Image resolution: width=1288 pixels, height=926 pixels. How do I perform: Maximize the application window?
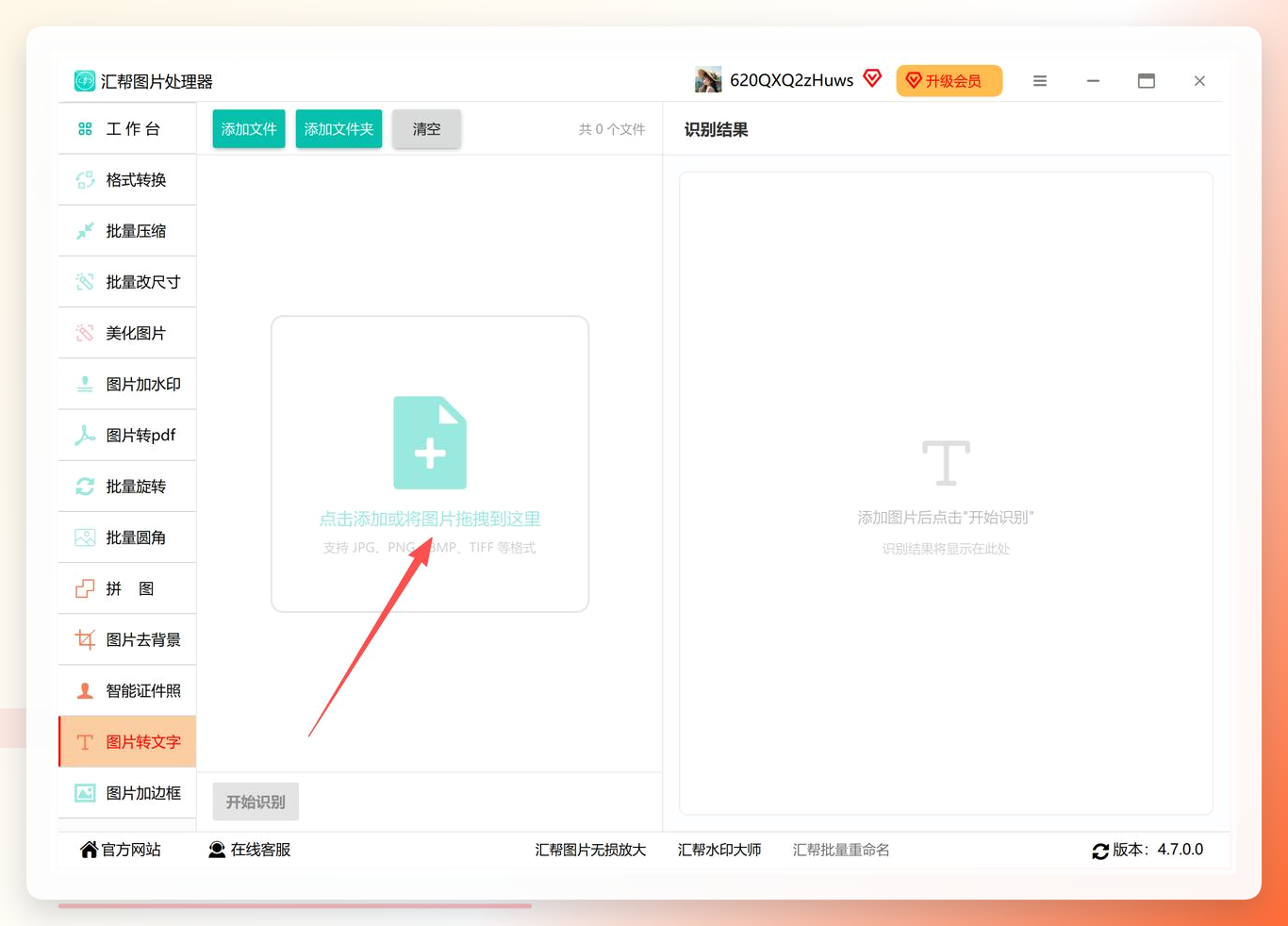(1147, 81)
